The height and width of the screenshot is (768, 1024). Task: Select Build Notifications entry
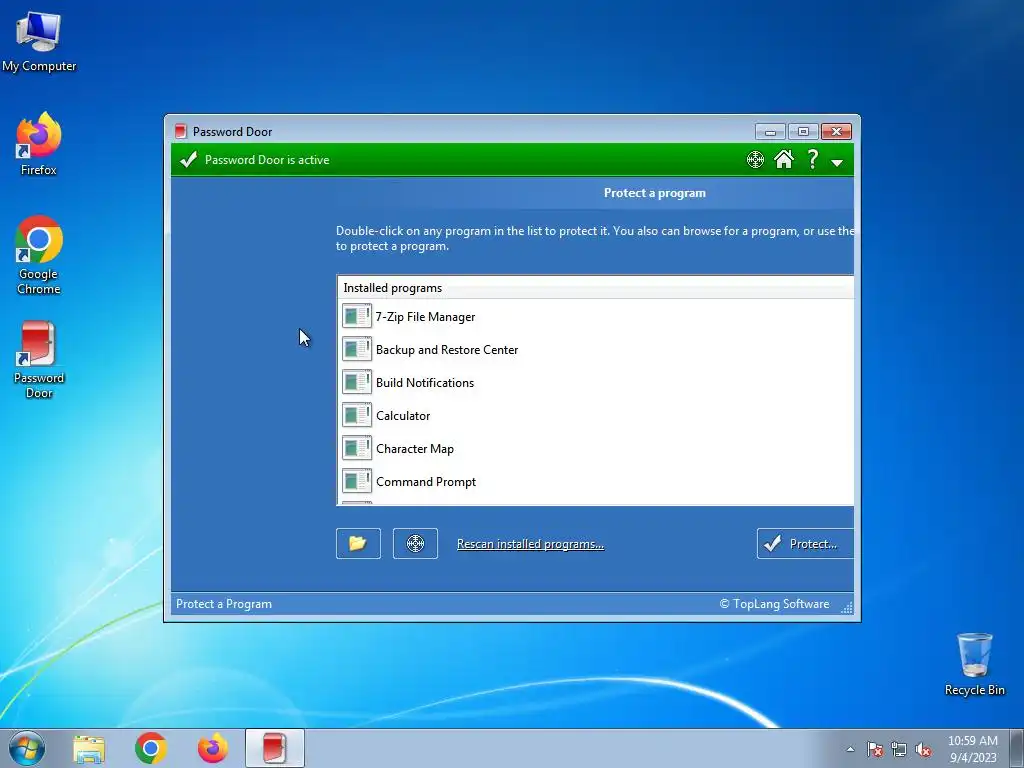(596, 383)
